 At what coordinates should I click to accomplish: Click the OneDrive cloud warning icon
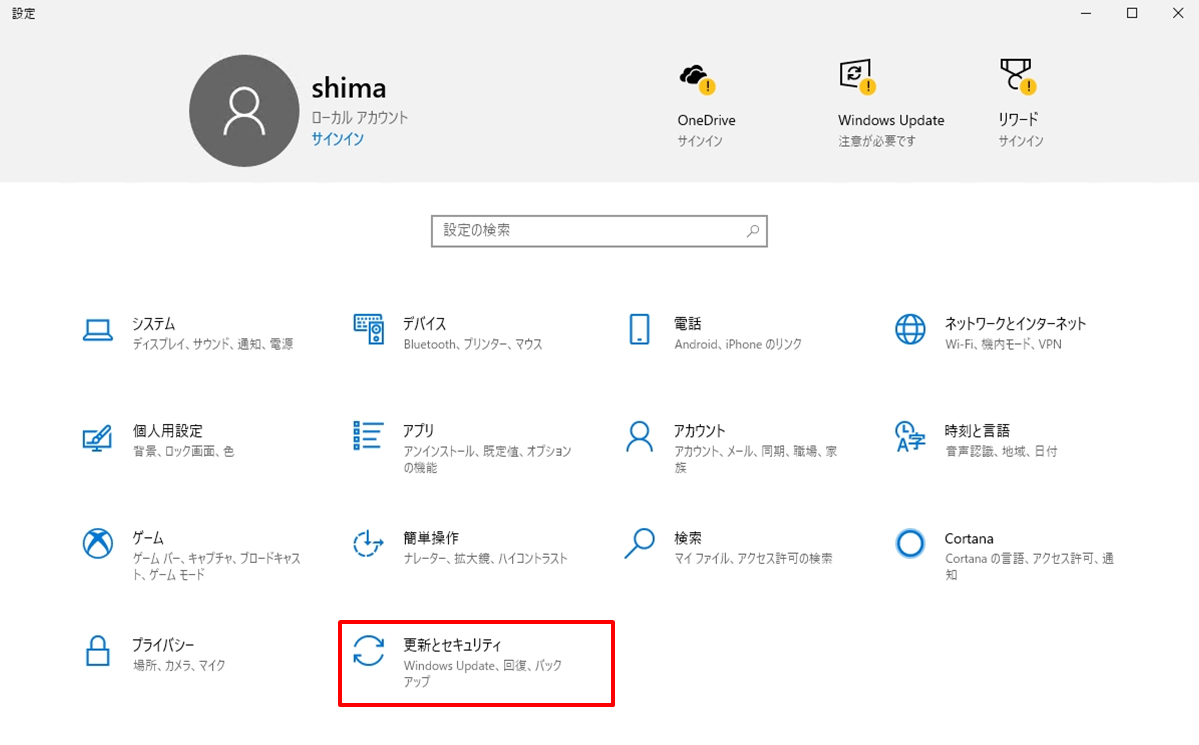tap(697, 79)
